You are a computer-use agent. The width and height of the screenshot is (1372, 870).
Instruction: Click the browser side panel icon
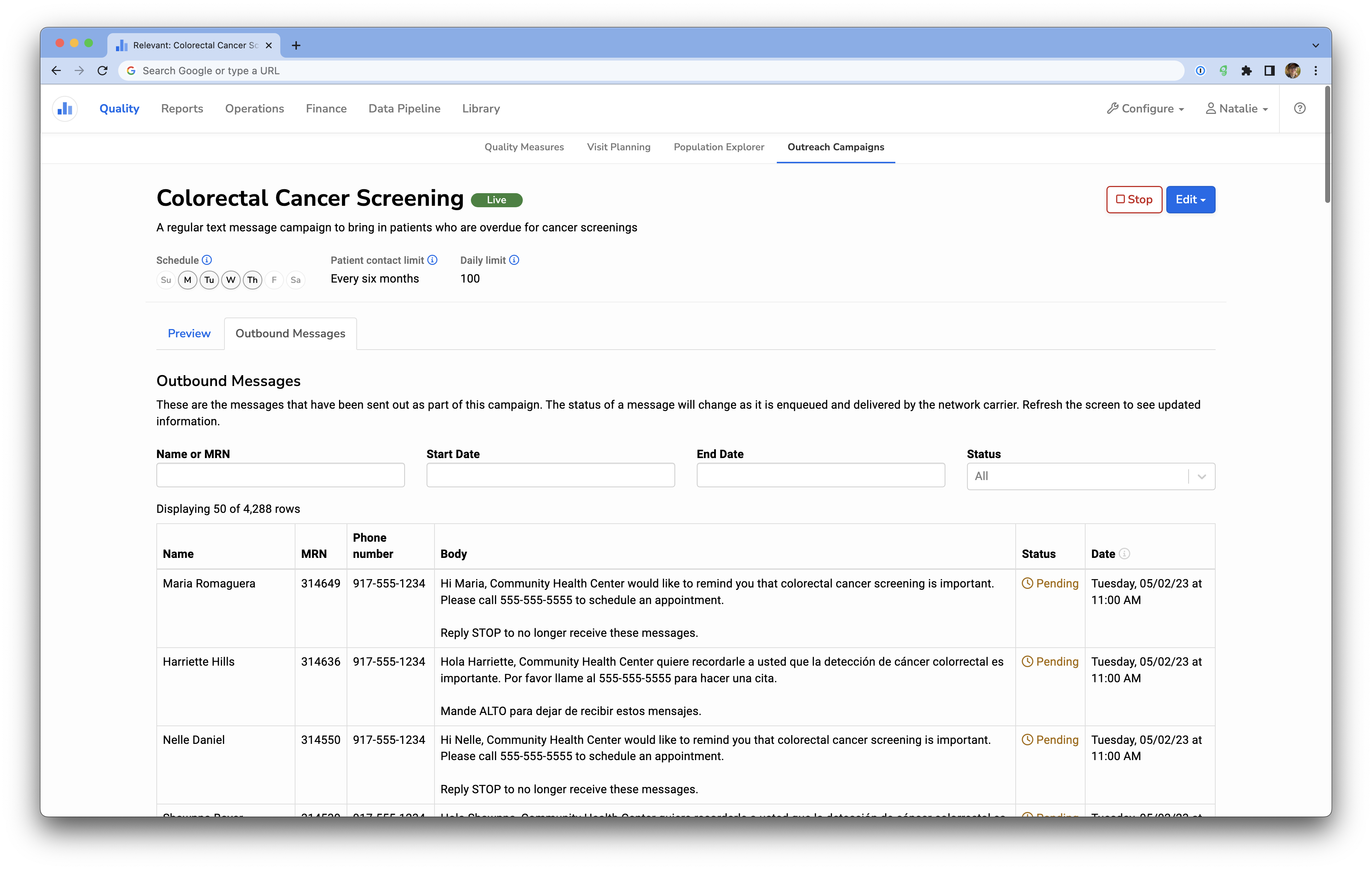pos(1269,71)
